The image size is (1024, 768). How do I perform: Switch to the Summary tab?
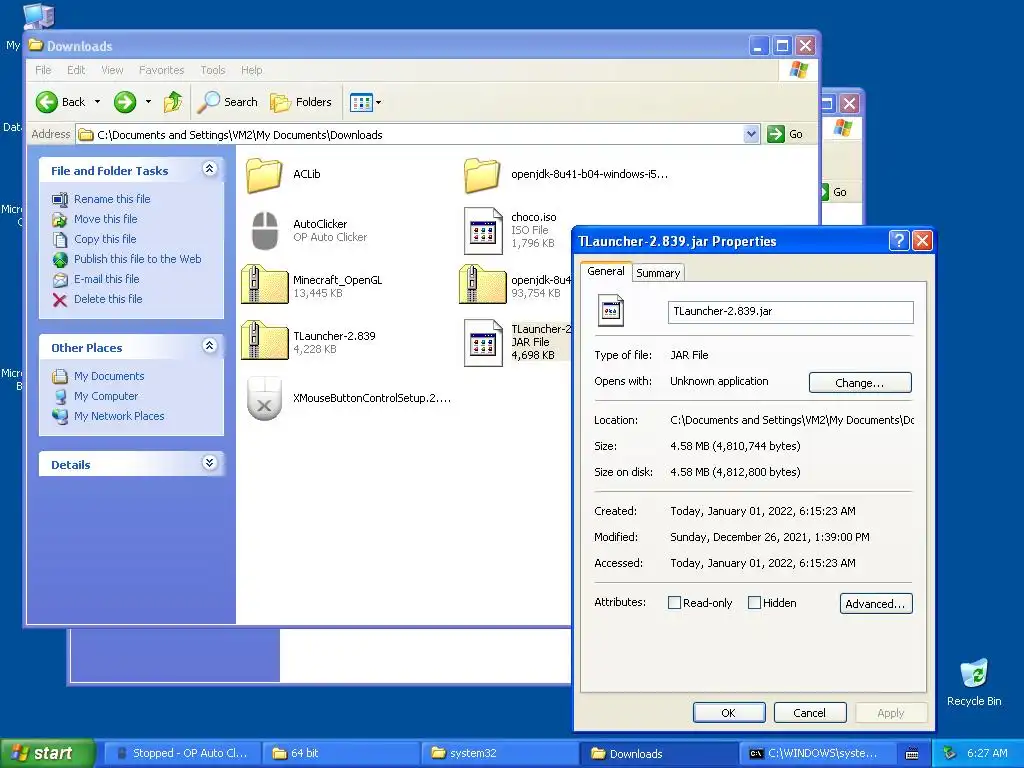tap(658, 273)
